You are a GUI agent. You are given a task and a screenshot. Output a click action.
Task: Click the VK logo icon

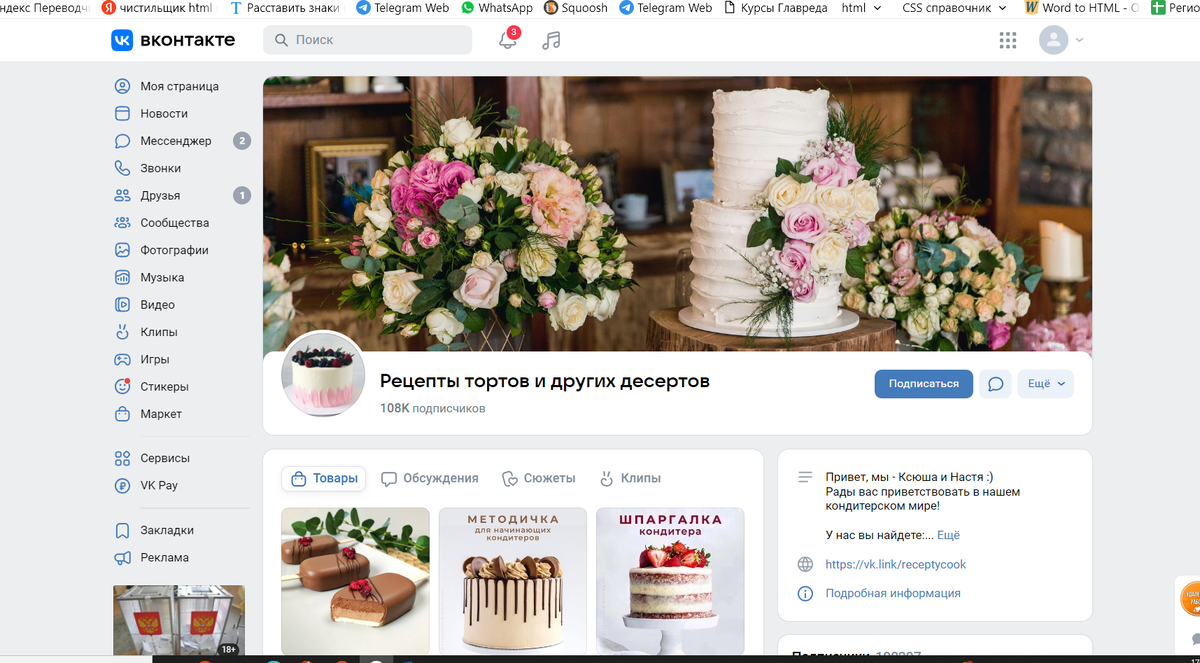coord(122,40)
